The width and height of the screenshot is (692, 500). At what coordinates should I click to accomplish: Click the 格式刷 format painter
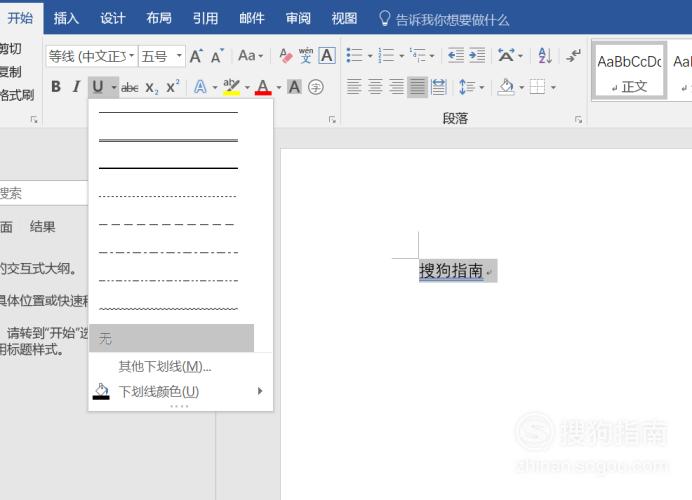(x=17, y=95)
